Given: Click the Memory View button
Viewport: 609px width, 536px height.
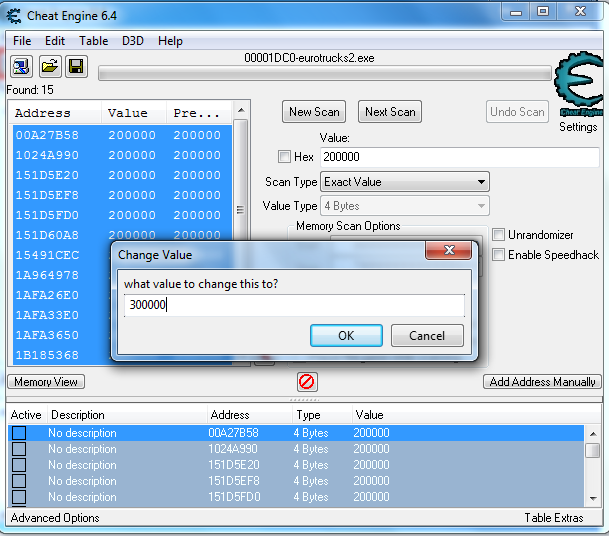Looking at the screenshot, I should [46, 382].
